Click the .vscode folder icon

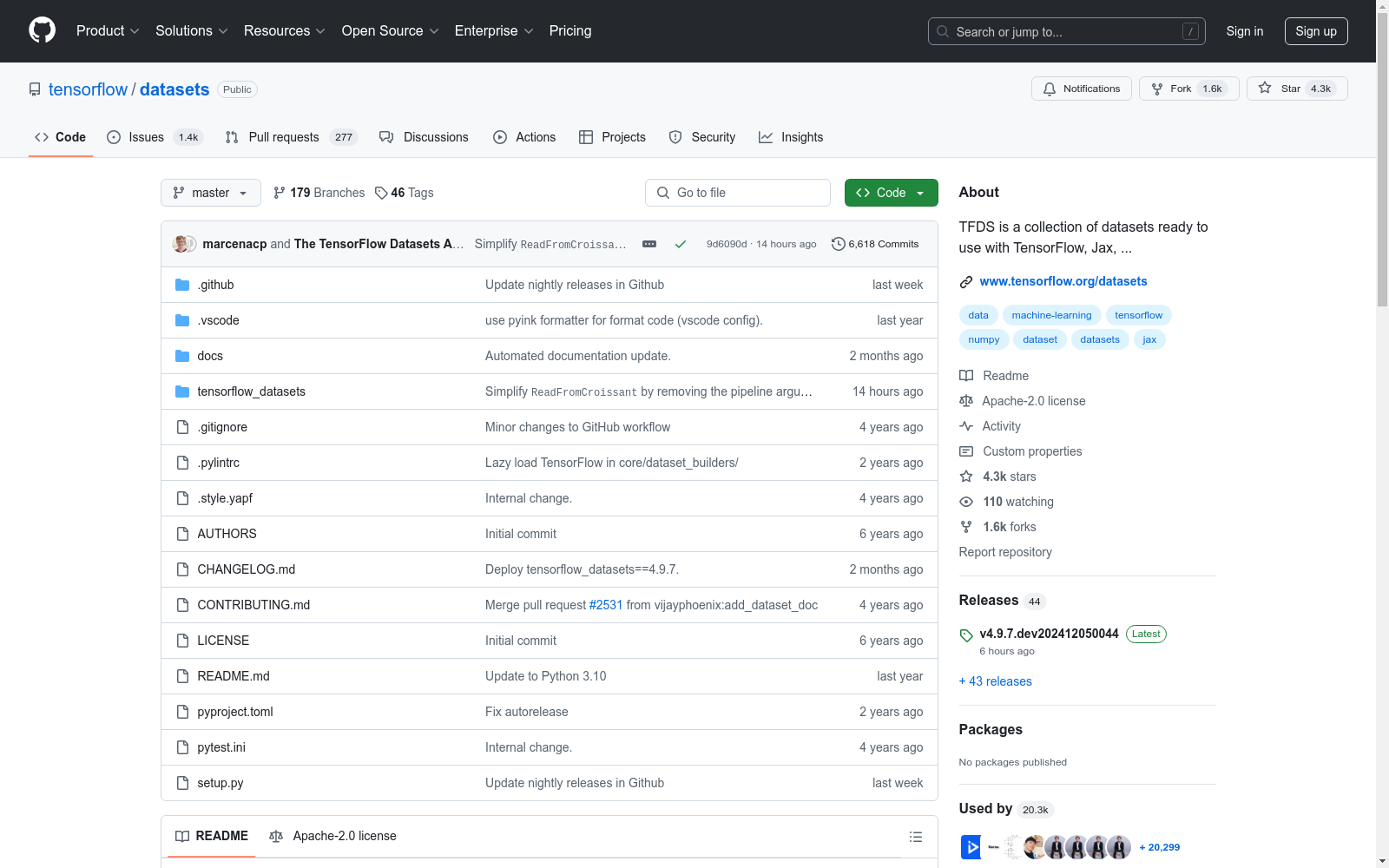(182, 320)
